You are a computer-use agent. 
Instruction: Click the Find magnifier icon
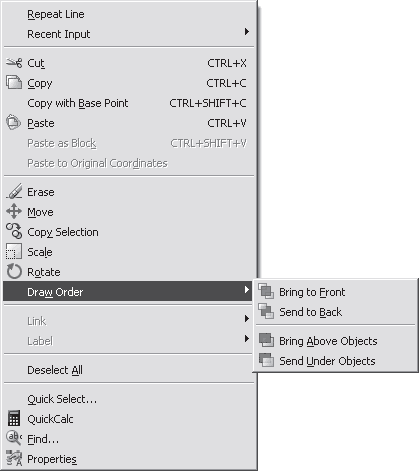14,439
